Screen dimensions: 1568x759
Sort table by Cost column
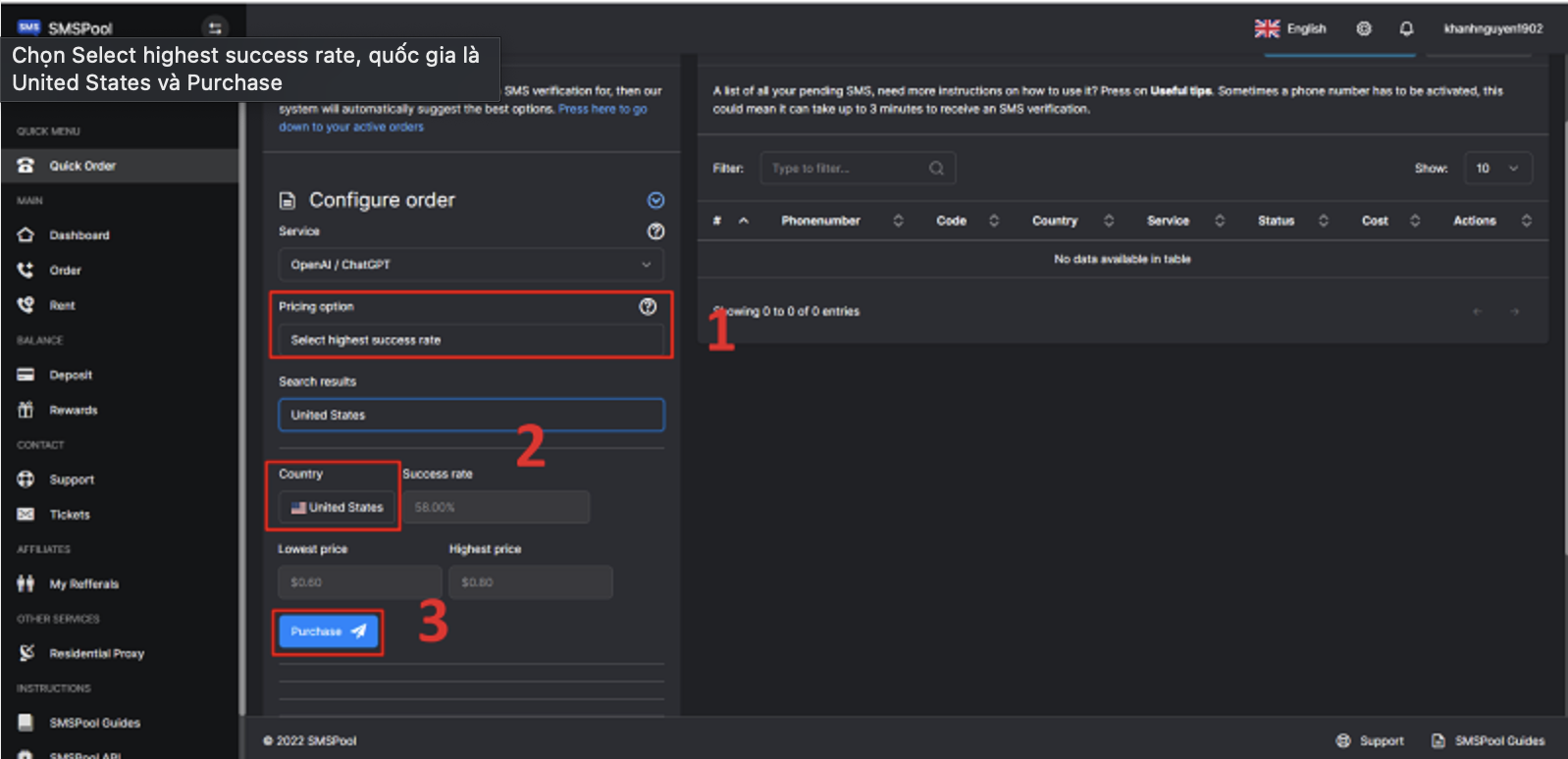pyautogui.click(x=1375, y=221)
